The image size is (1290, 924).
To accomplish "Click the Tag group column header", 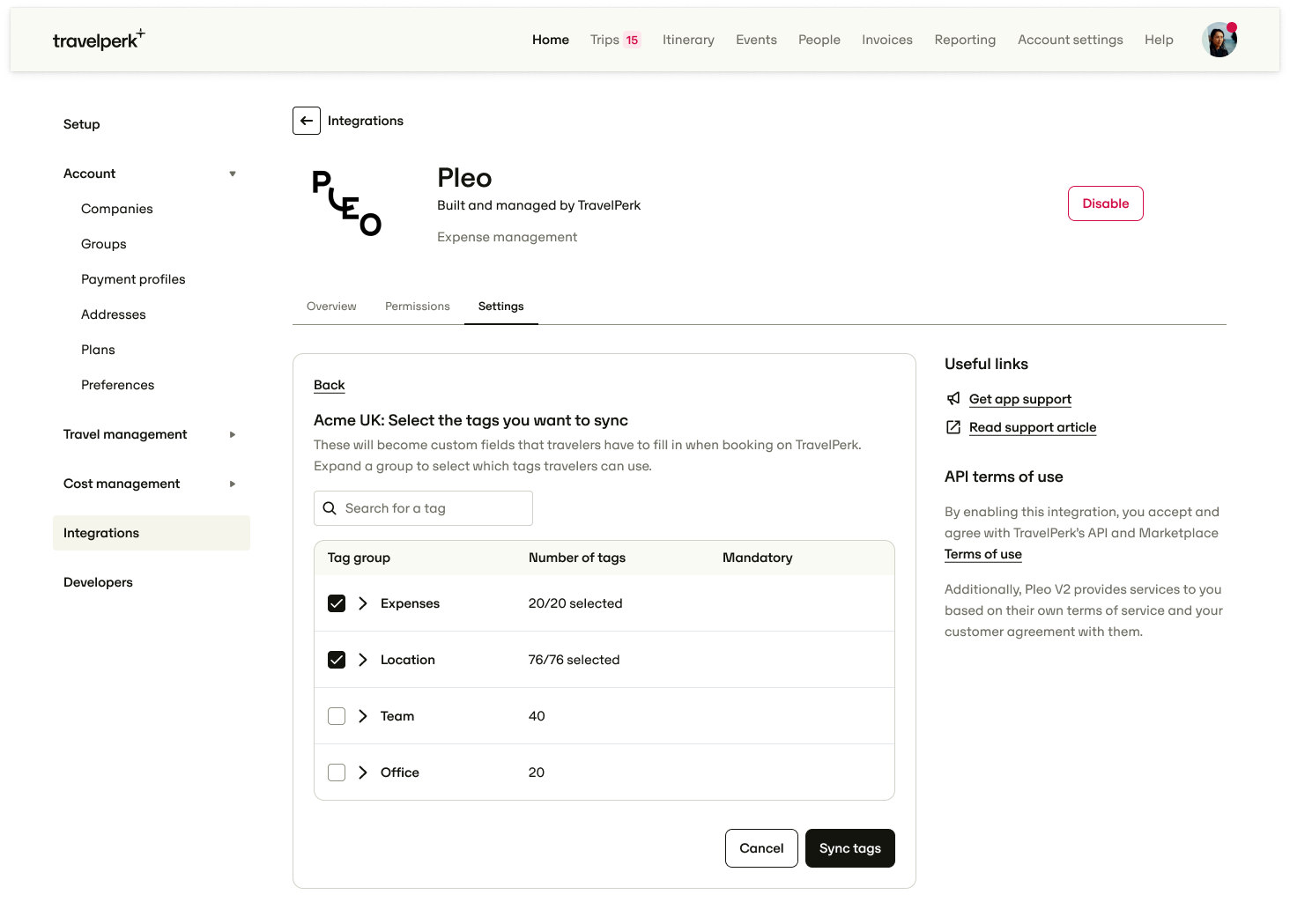I will [359, 558].
